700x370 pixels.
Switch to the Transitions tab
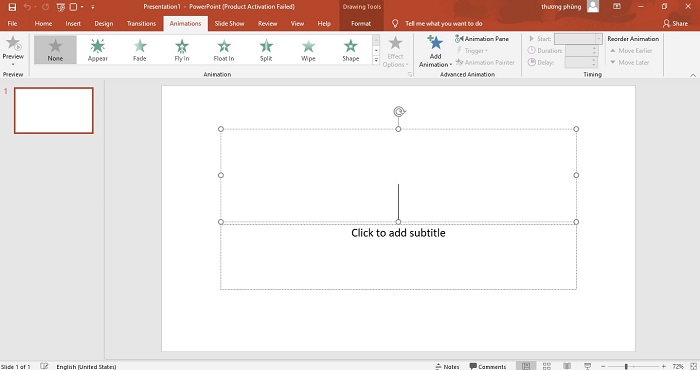[141, 24]
